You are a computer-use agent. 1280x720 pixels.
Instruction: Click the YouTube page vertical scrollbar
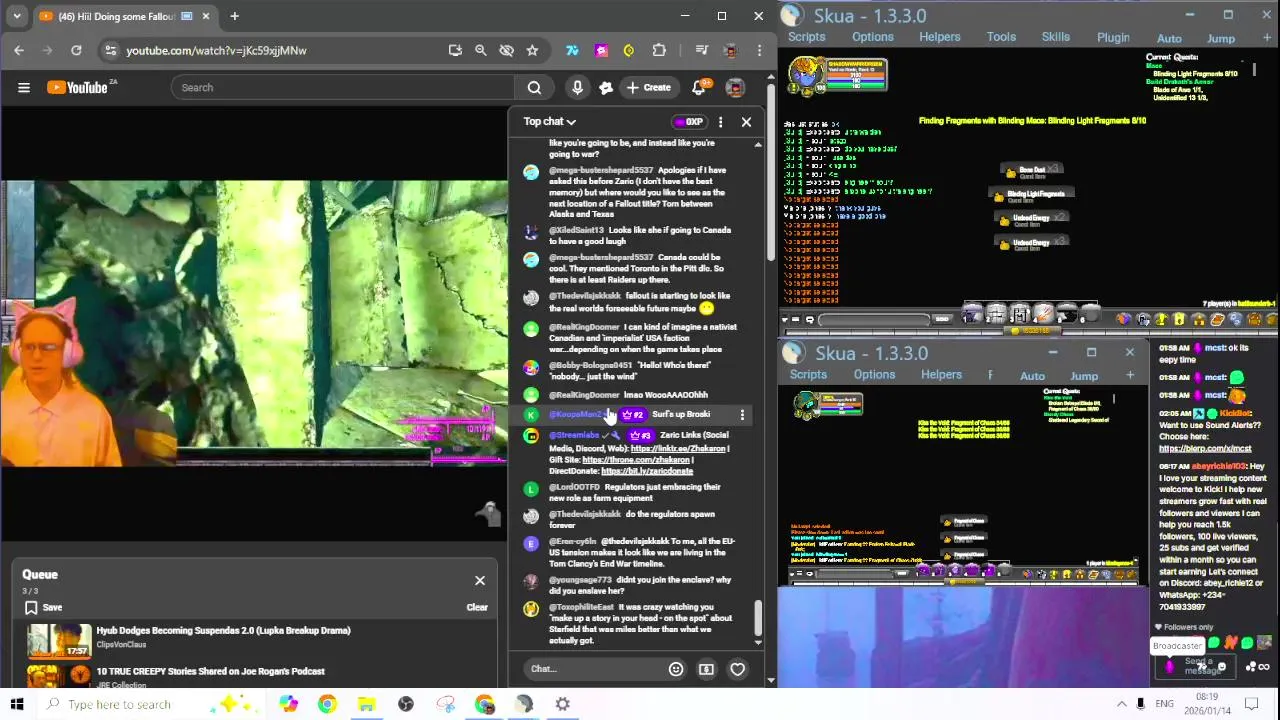pos(770,170)
